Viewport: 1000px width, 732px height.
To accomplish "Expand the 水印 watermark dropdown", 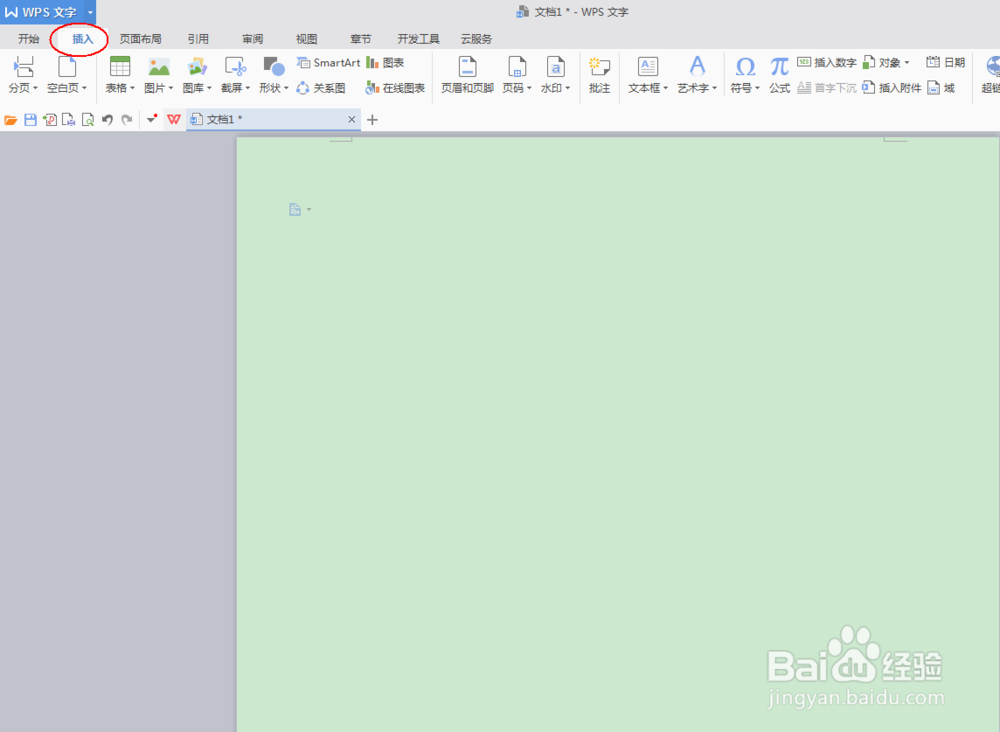I will [567, 88].
